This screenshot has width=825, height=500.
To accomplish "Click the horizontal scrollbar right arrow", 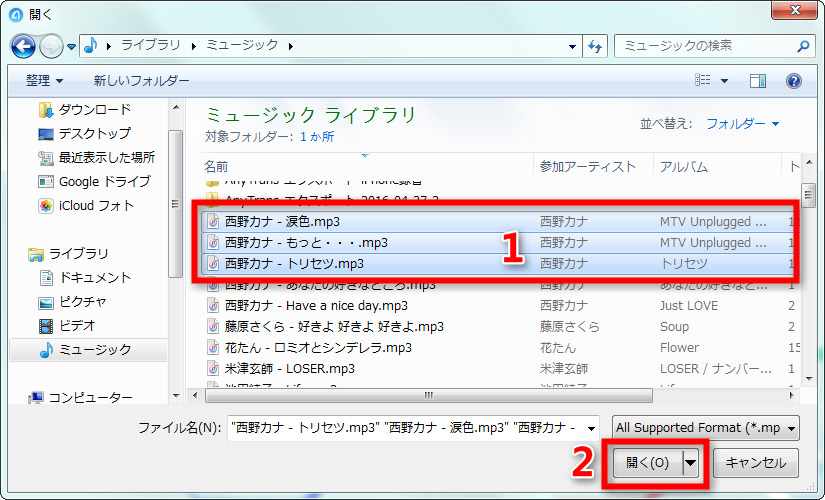I will (x=791, y=395).
